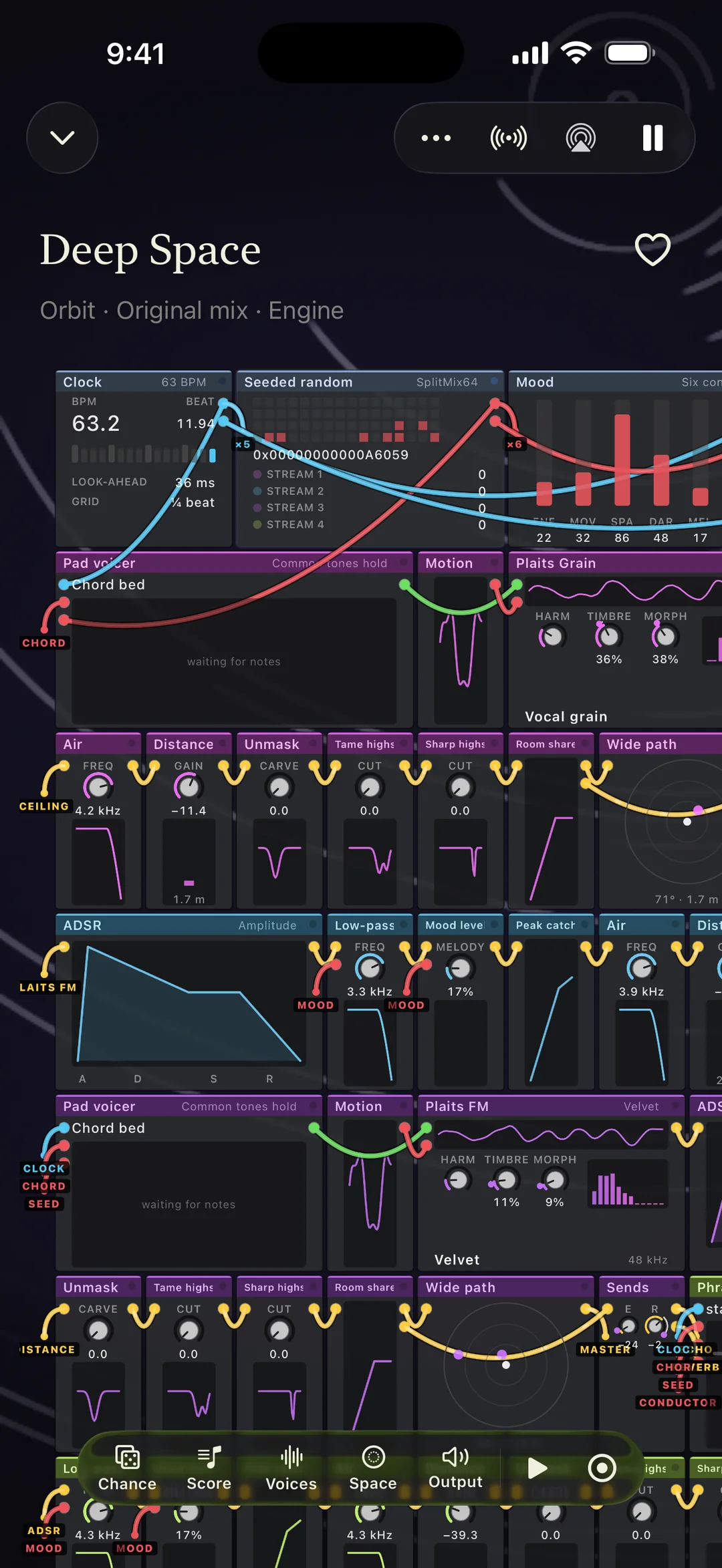Tap the LAITS FM connection tag
722x1568 pixels.
click(47, 987)
